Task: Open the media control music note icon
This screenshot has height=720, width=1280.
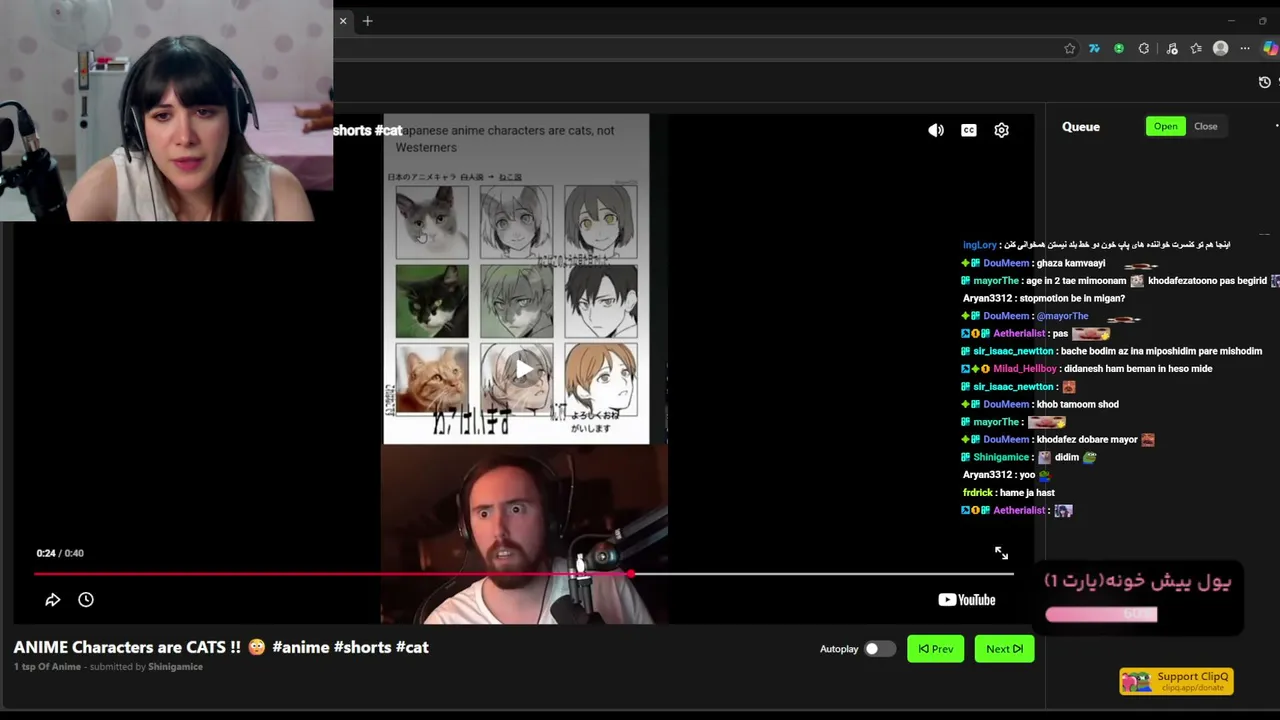Action: point(1172,48)
